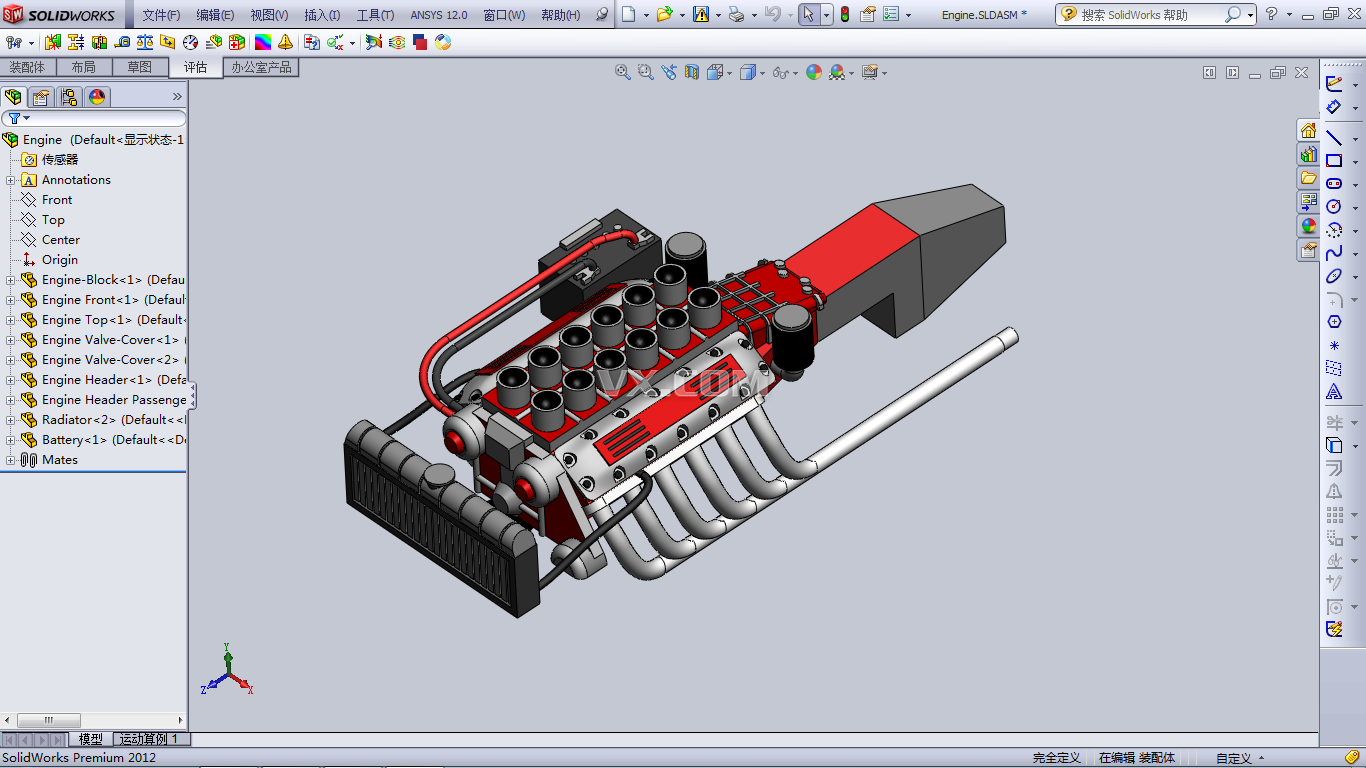Open the Design Library task pane
This screenshot has width=1366, height=768.
coord(1308,155)
